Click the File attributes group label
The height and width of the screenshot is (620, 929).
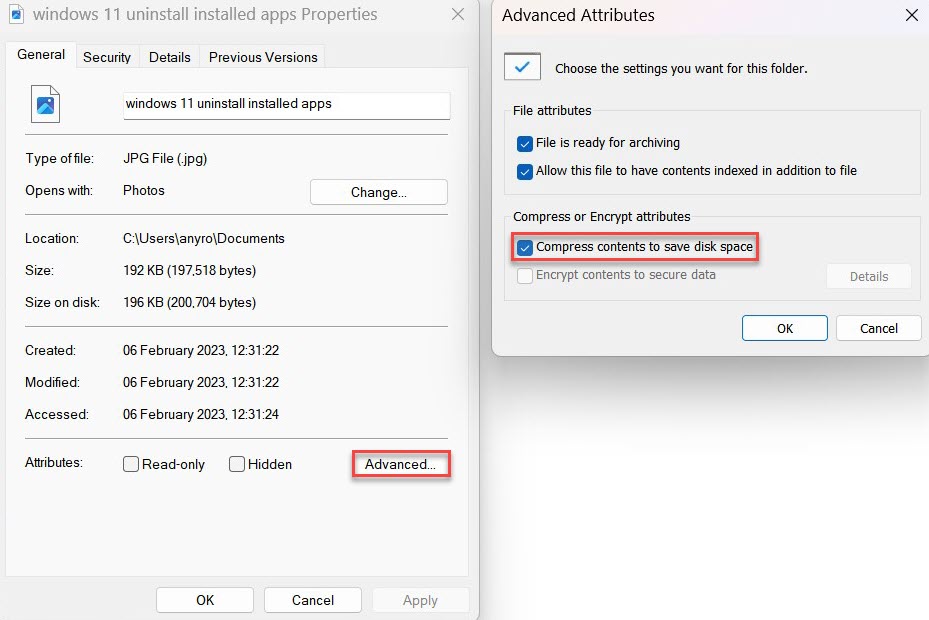click(552, 110)
